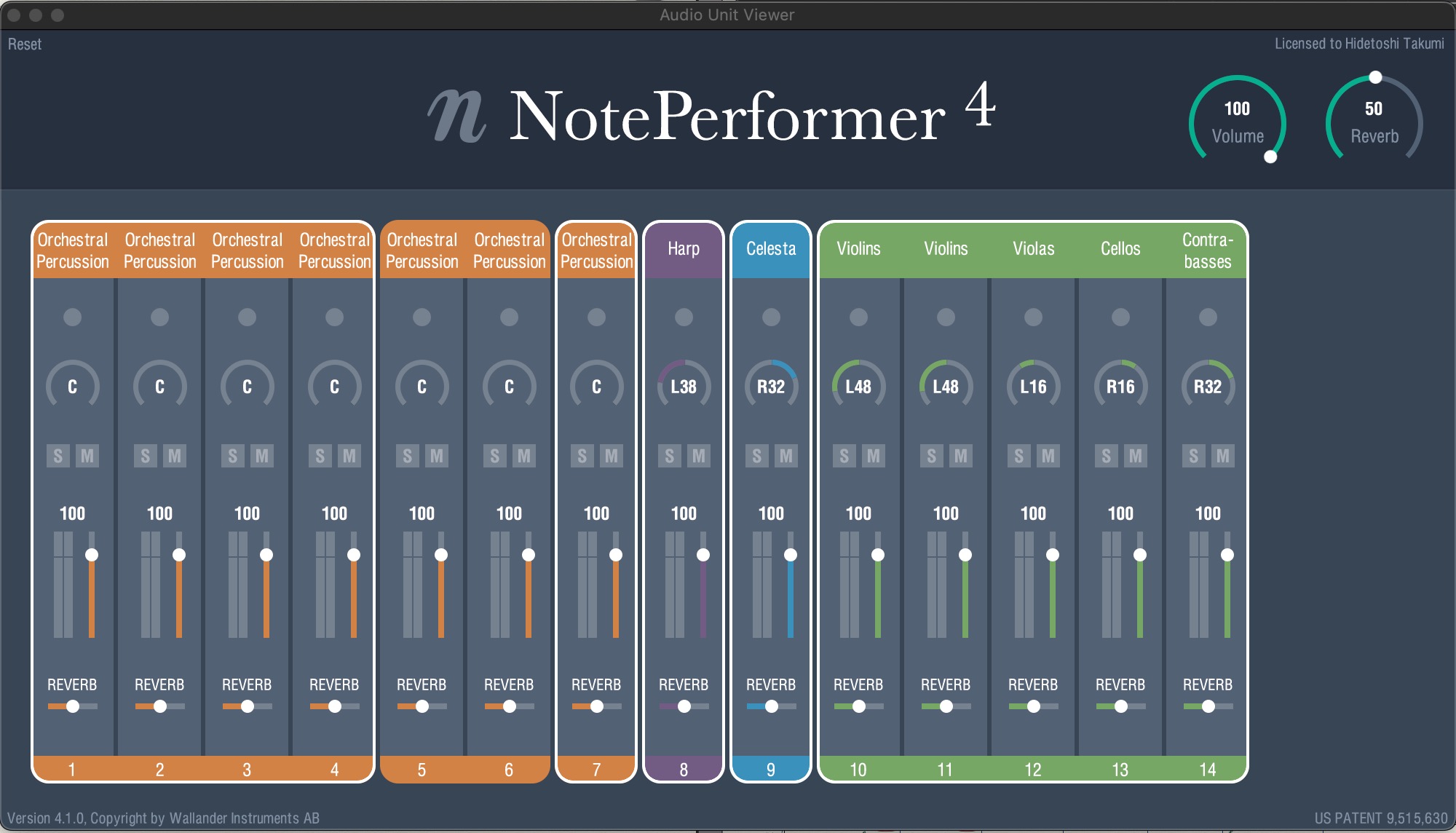Screen dimensions: 1456x833
Task: Solo channel 6 Orchestral Percussion
Action: pyautogui.click(x=495, y=456)
